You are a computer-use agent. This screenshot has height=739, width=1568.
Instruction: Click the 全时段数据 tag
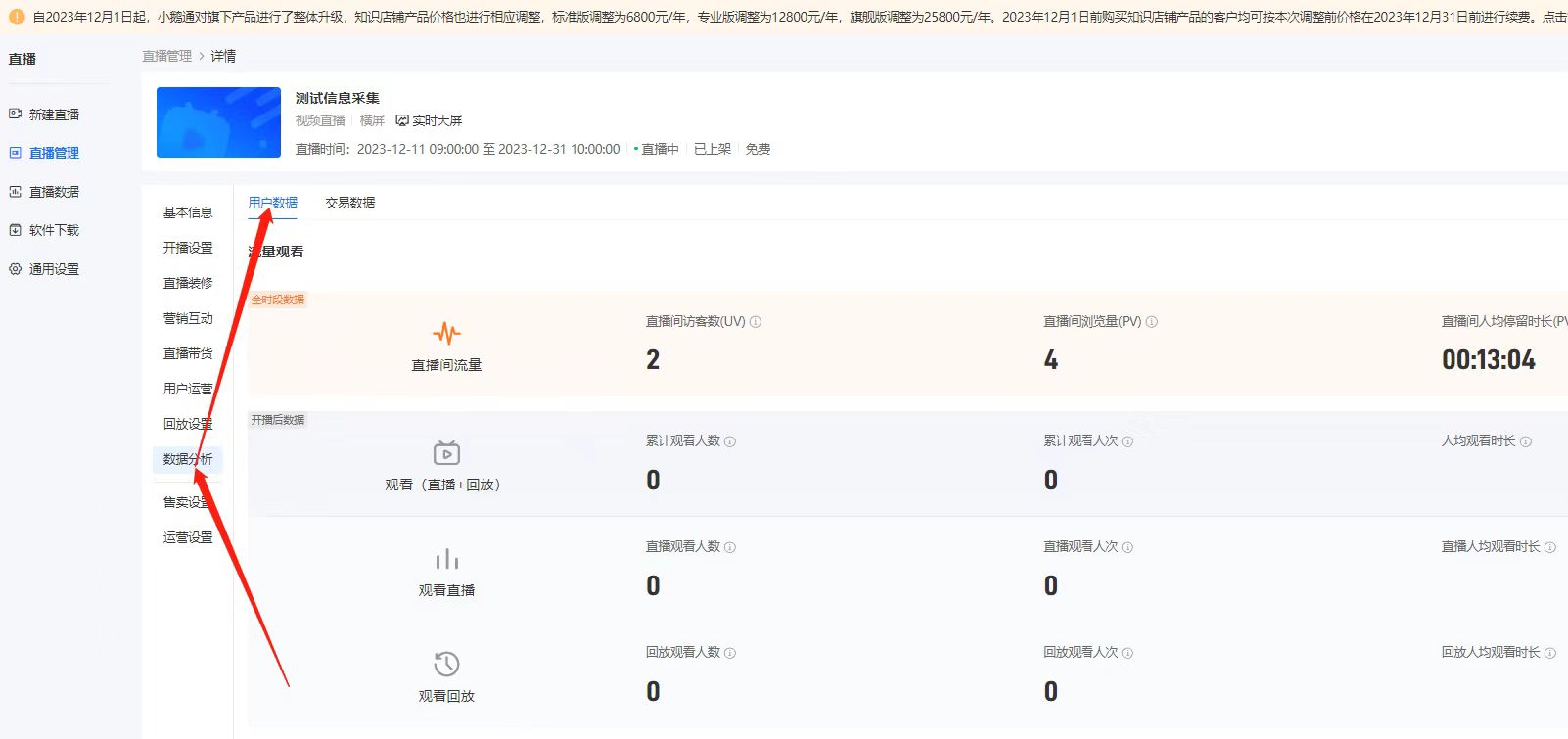pyautogui.click(x=278, y=300)
